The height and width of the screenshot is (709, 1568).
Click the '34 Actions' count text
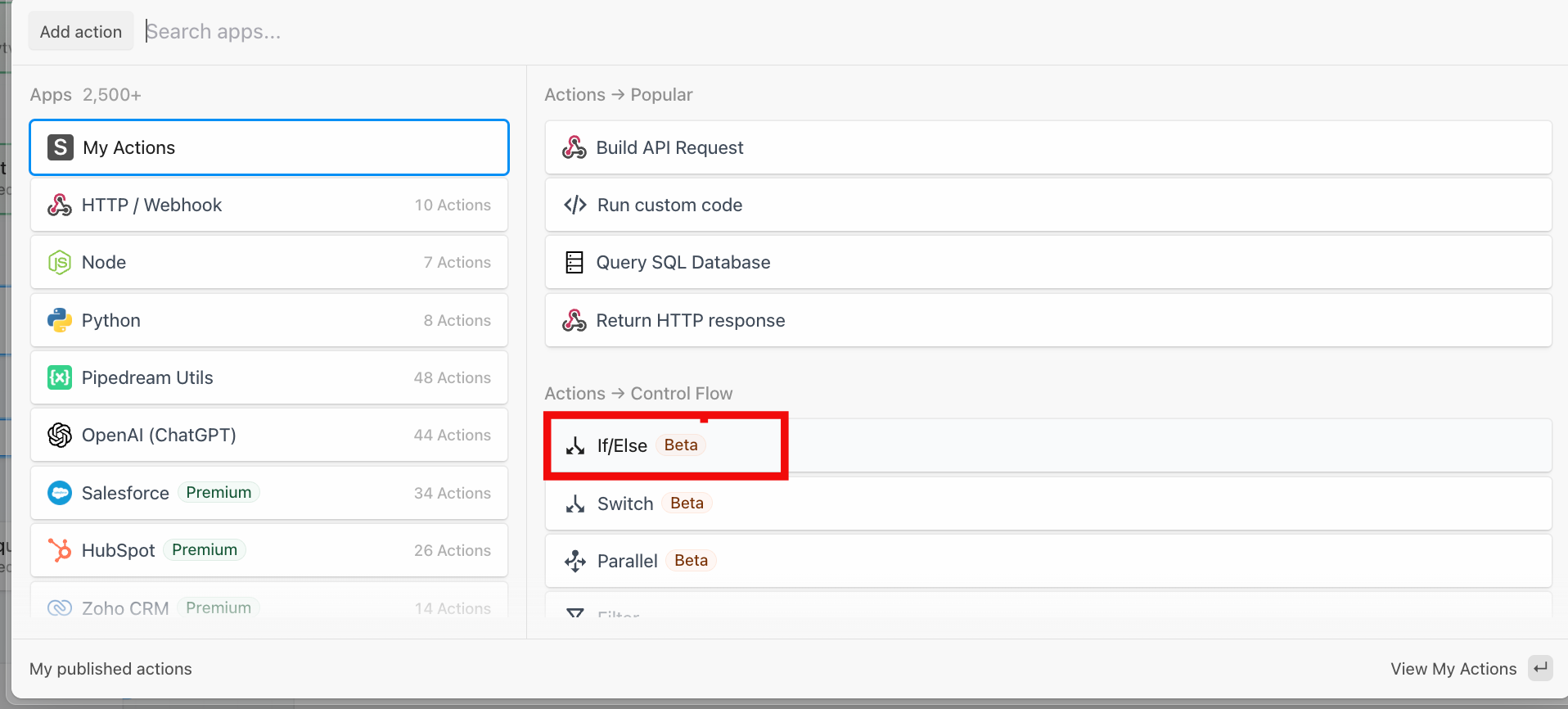click(x=453, y=493)
